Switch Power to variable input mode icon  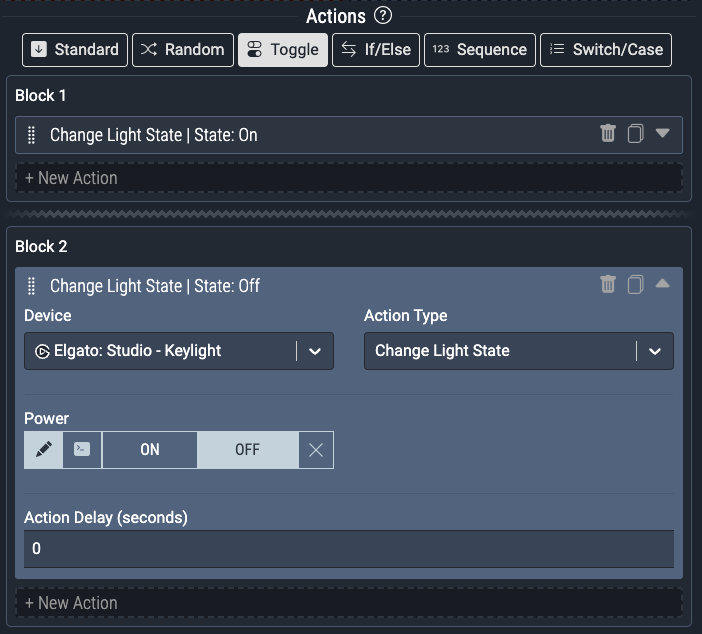coord(82,450)
